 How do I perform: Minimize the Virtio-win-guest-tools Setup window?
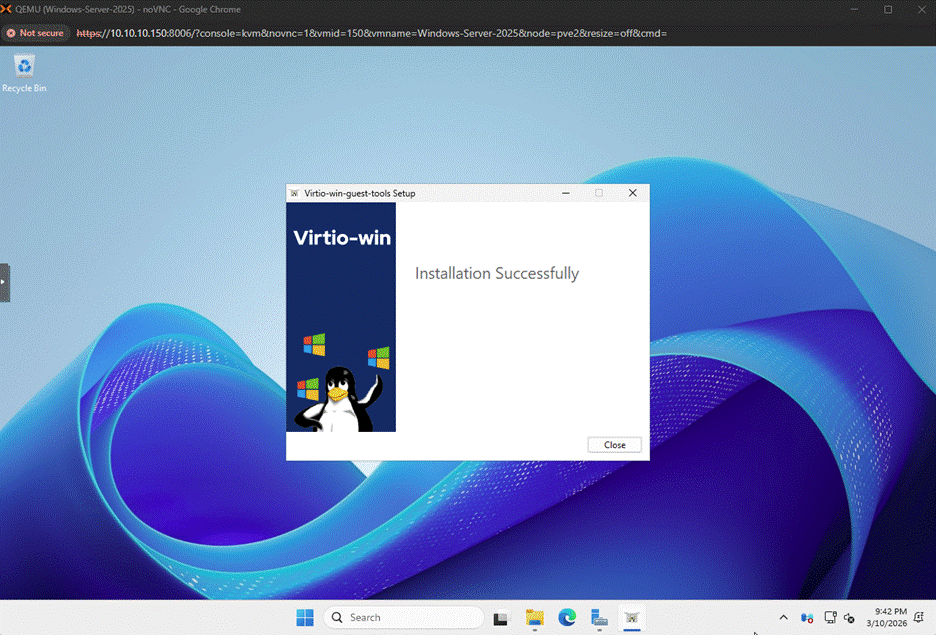566,193
